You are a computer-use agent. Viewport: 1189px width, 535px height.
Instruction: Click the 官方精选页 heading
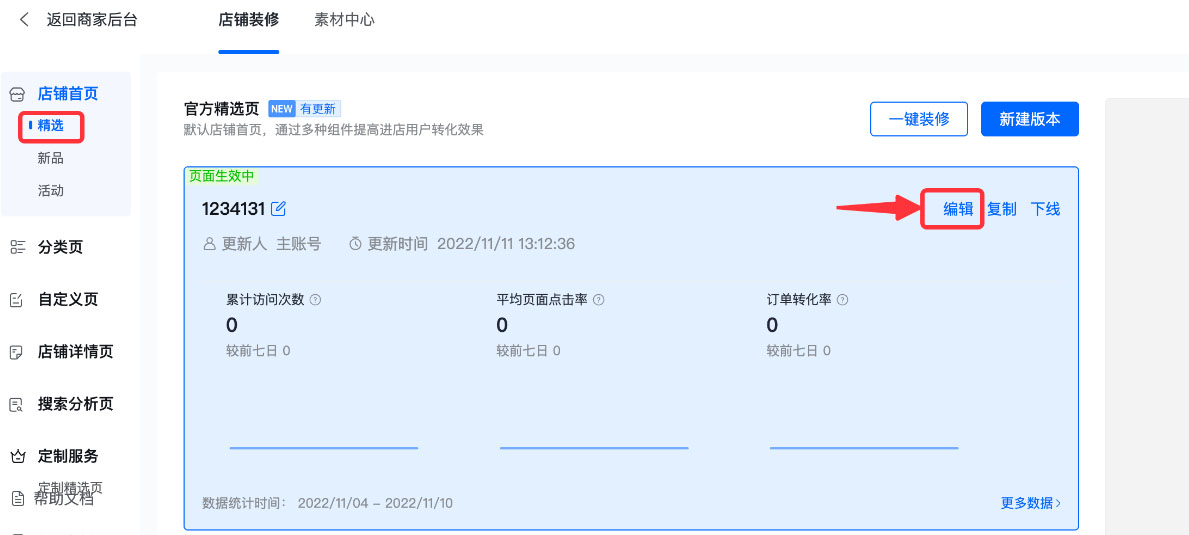pos(223,108)
